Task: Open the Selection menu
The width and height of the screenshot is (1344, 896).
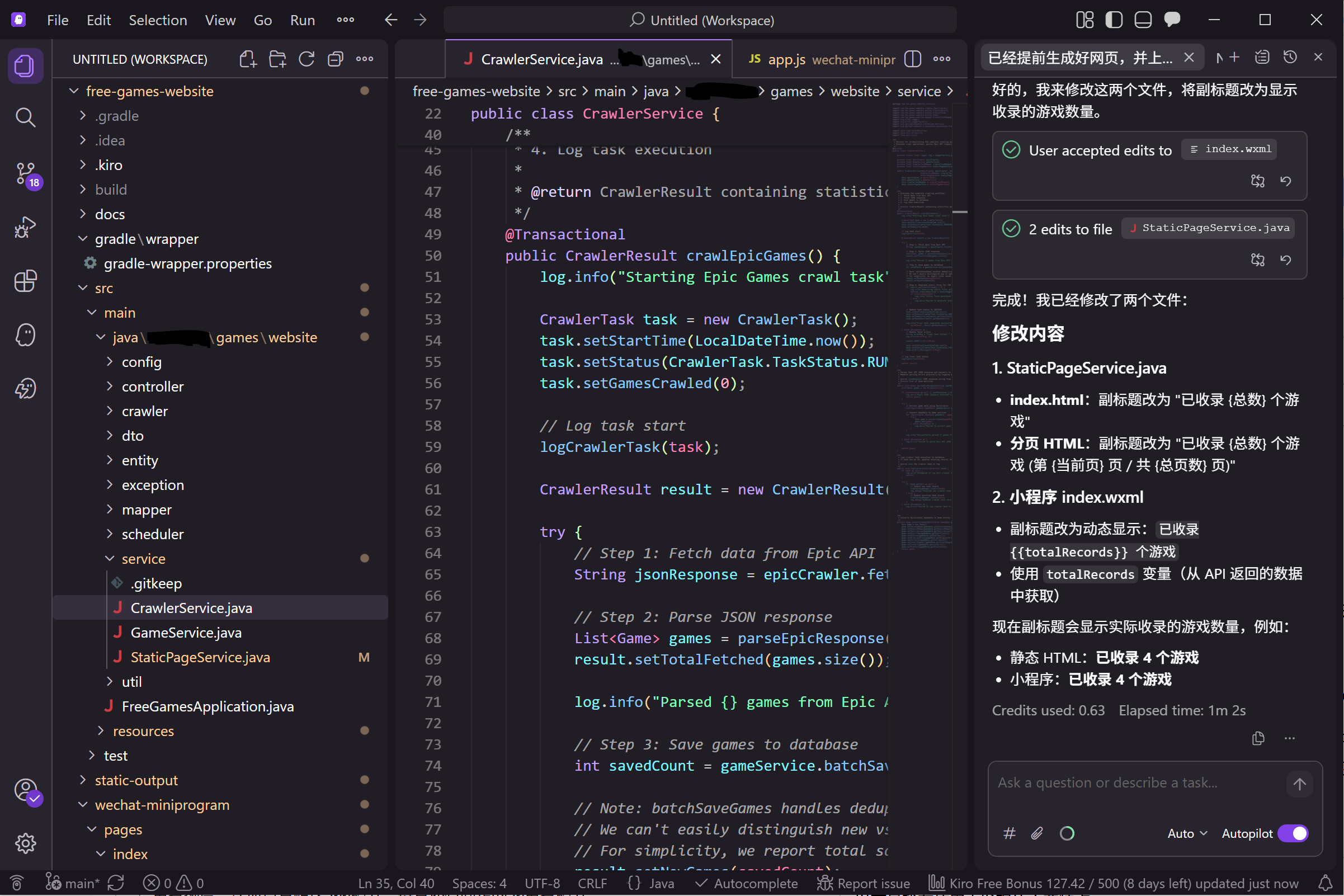Action: [158, 20]
